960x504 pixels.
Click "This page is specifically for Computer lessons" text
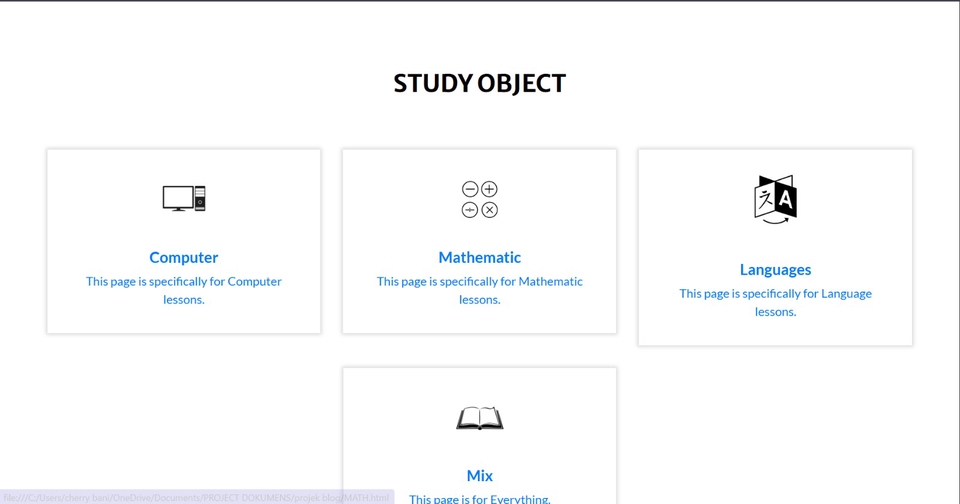[184, 290]
